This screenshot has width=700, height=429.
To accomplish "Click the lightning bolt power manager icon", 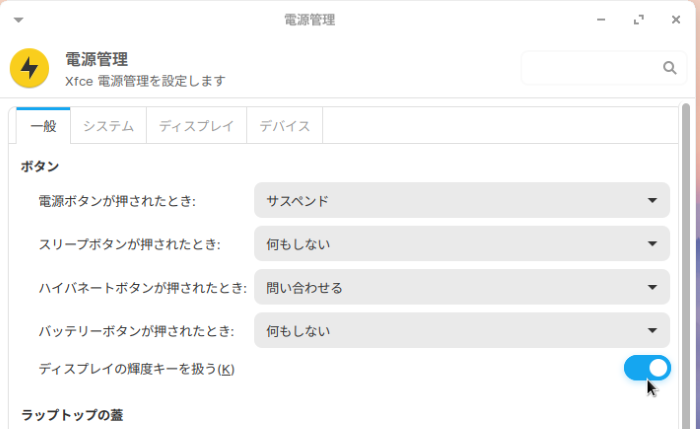I will pyautogui.click(x=30, y=68).
